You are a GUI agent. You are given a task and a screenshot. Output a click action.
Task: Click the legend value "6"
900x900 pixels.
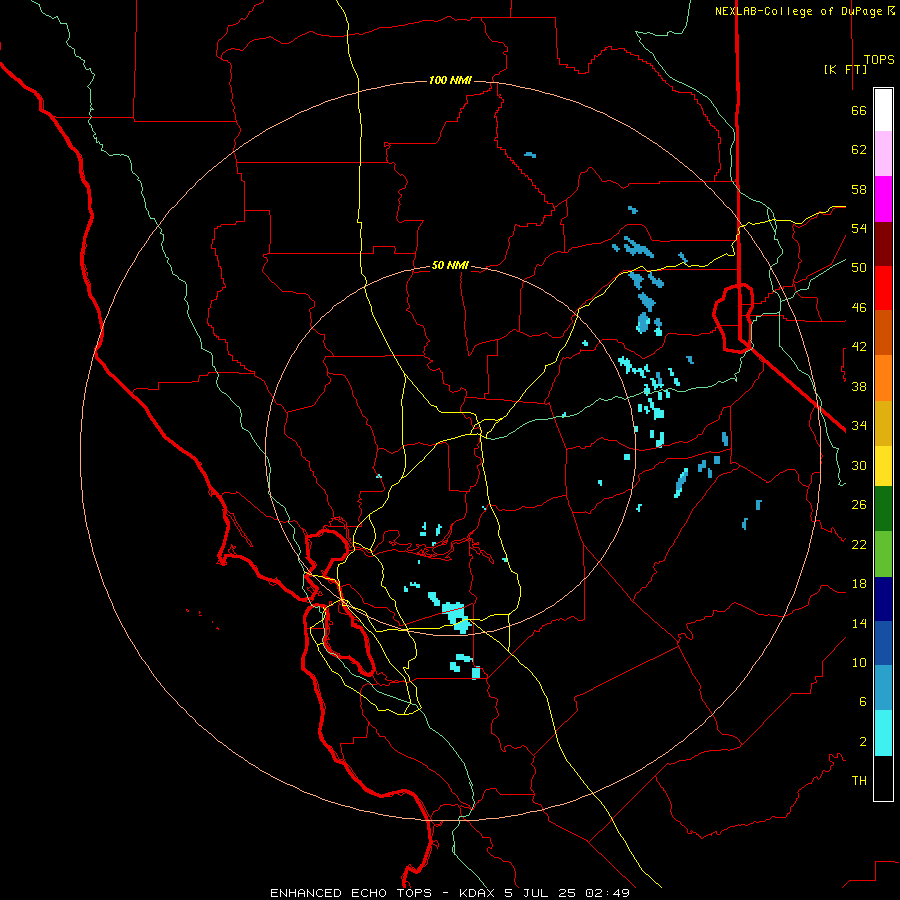coord(862,702)
